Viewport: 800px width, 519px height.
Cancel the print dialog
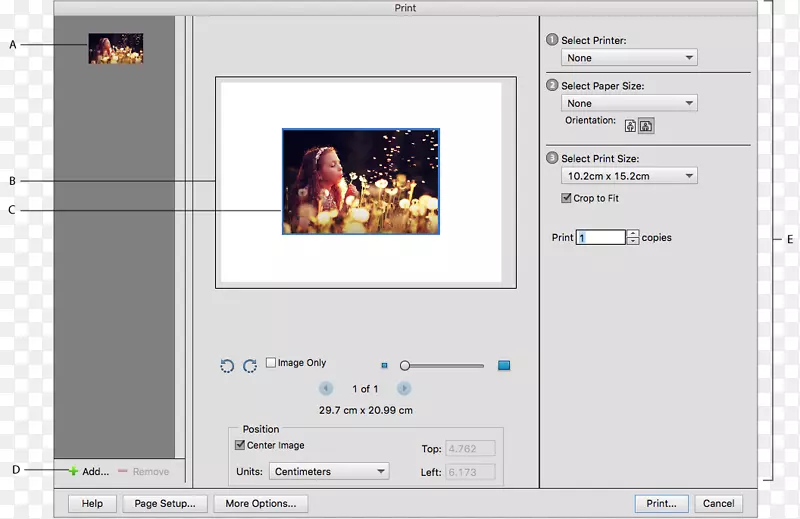point(718,504)
